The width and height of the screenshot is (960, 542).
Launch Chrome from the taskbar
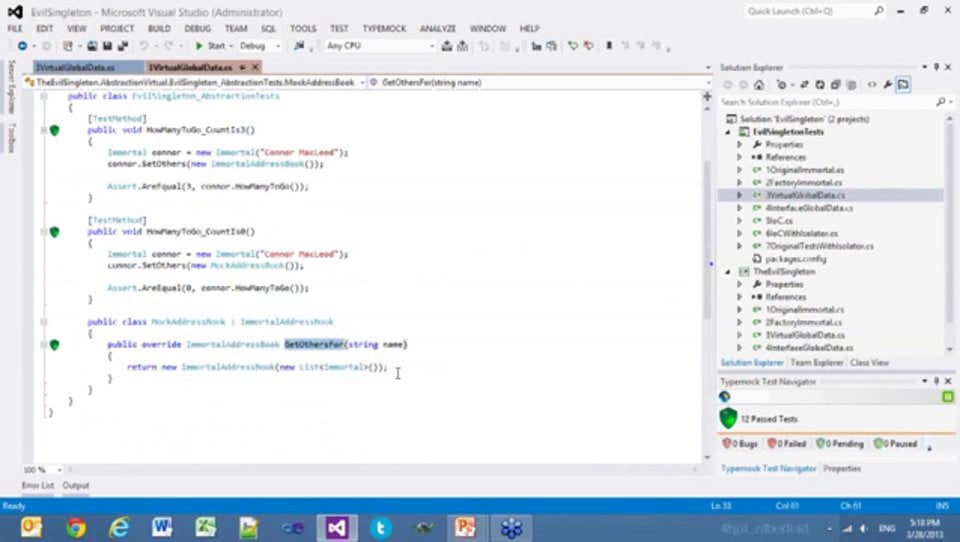pos(76,528)
